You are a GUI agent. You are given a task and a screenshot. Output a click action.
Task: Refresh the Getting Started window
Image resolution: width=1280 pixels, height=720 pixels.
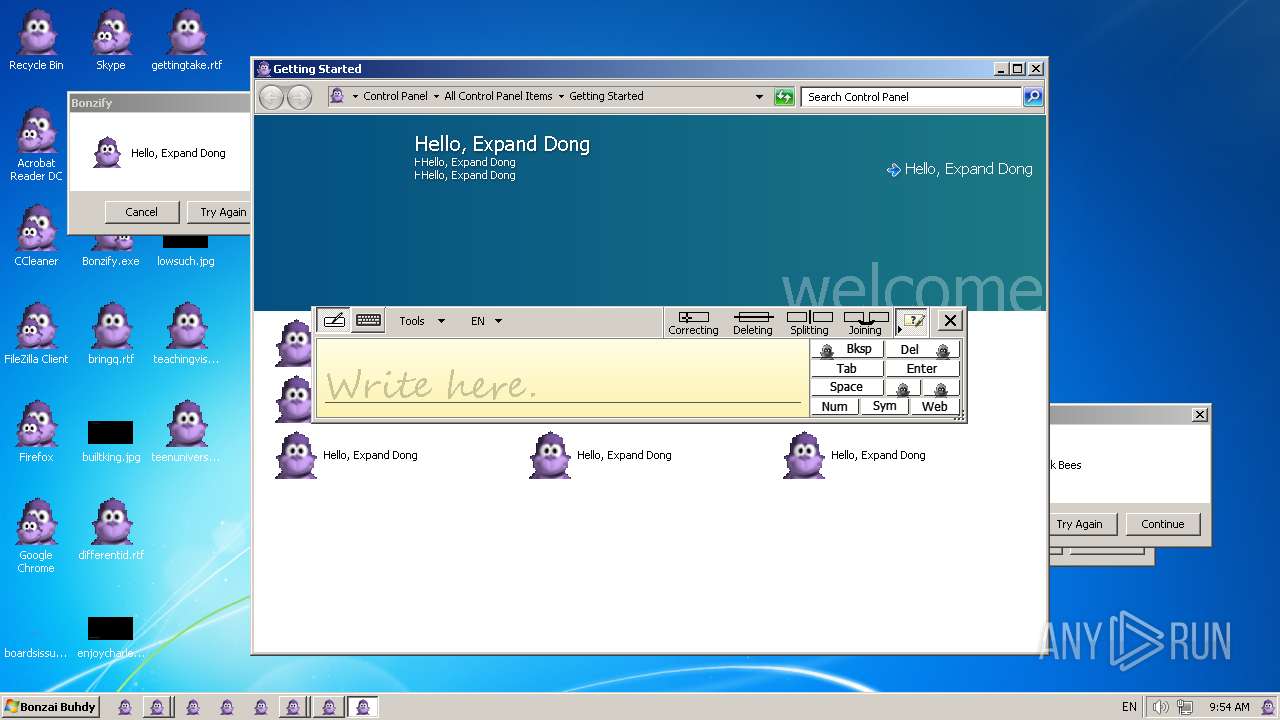tap(784, 97)
